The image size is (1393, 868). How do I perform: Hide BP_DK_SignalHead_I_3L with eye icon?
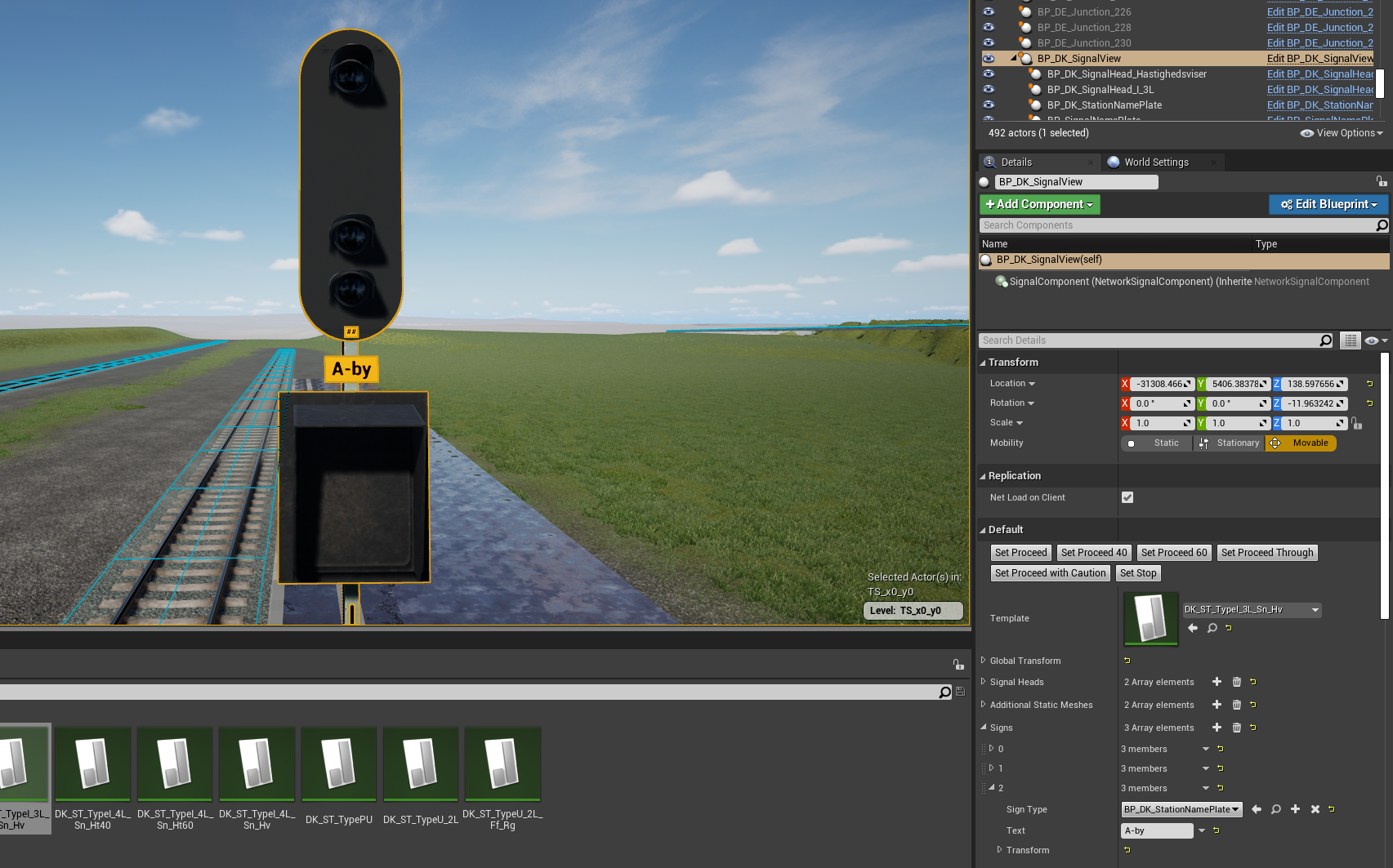989,90
